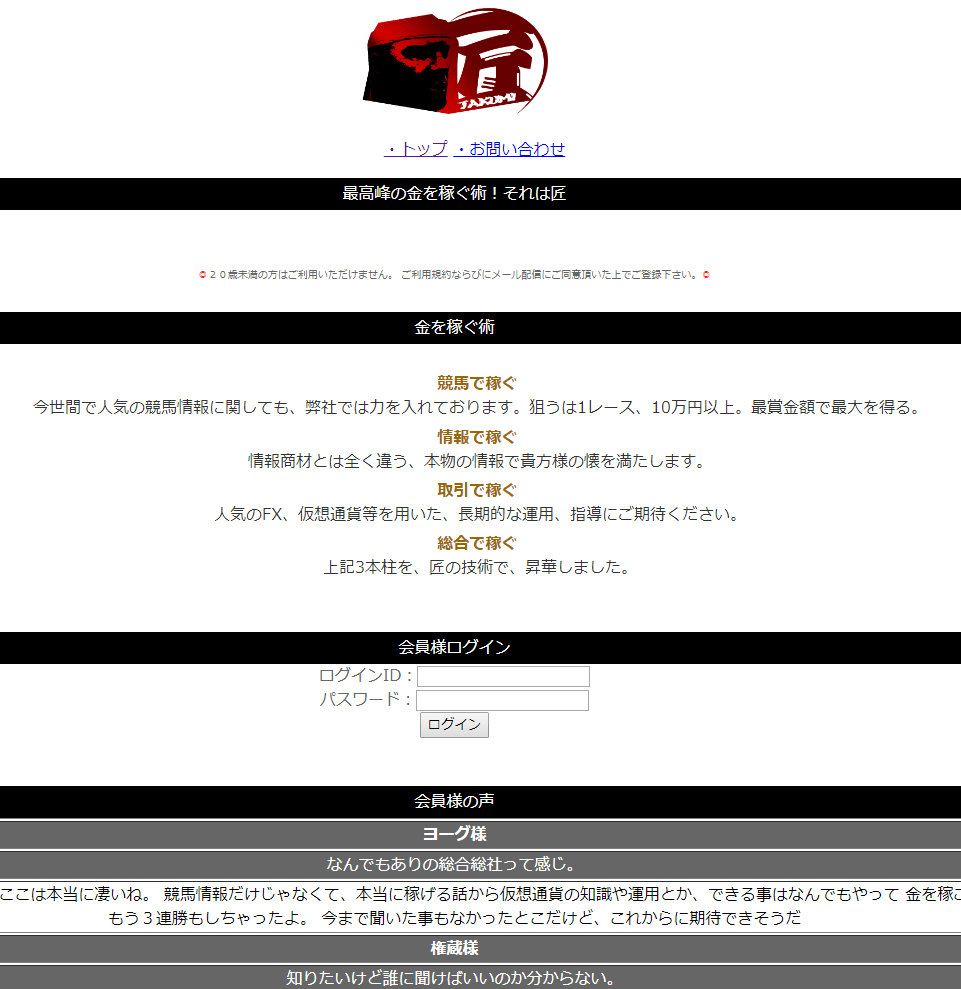The height and width of the screenshot is (989, 961).
Task: Open the ・お問い合わせ contact link
Action: click(x=510, y=149)
